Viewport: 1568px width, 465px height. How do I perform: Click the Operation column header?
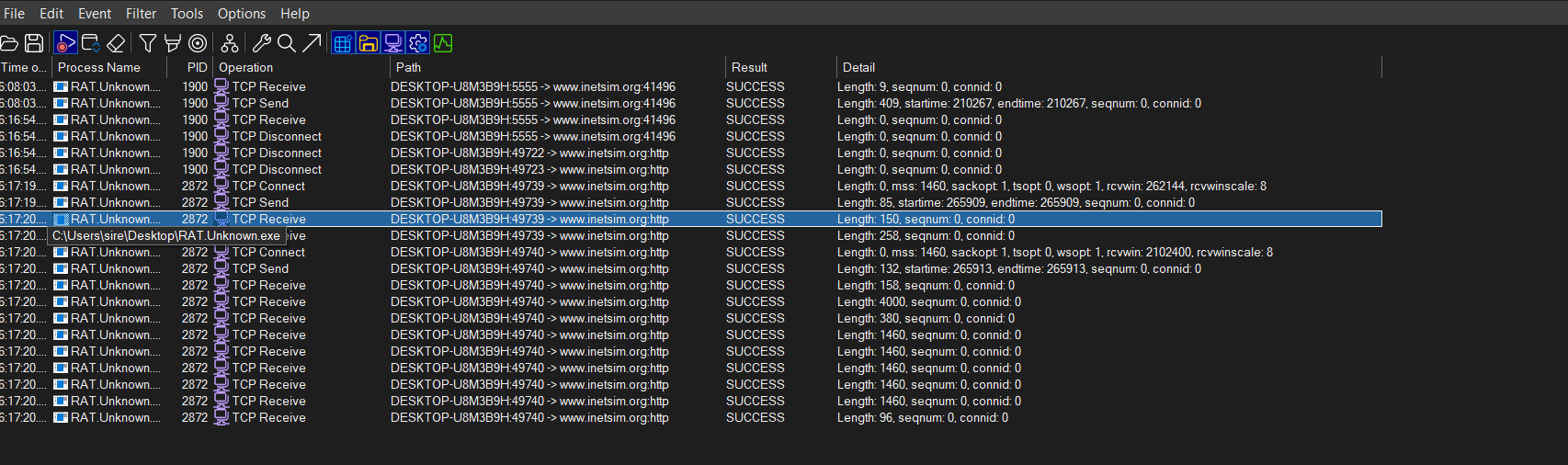[x=246, y=67]
